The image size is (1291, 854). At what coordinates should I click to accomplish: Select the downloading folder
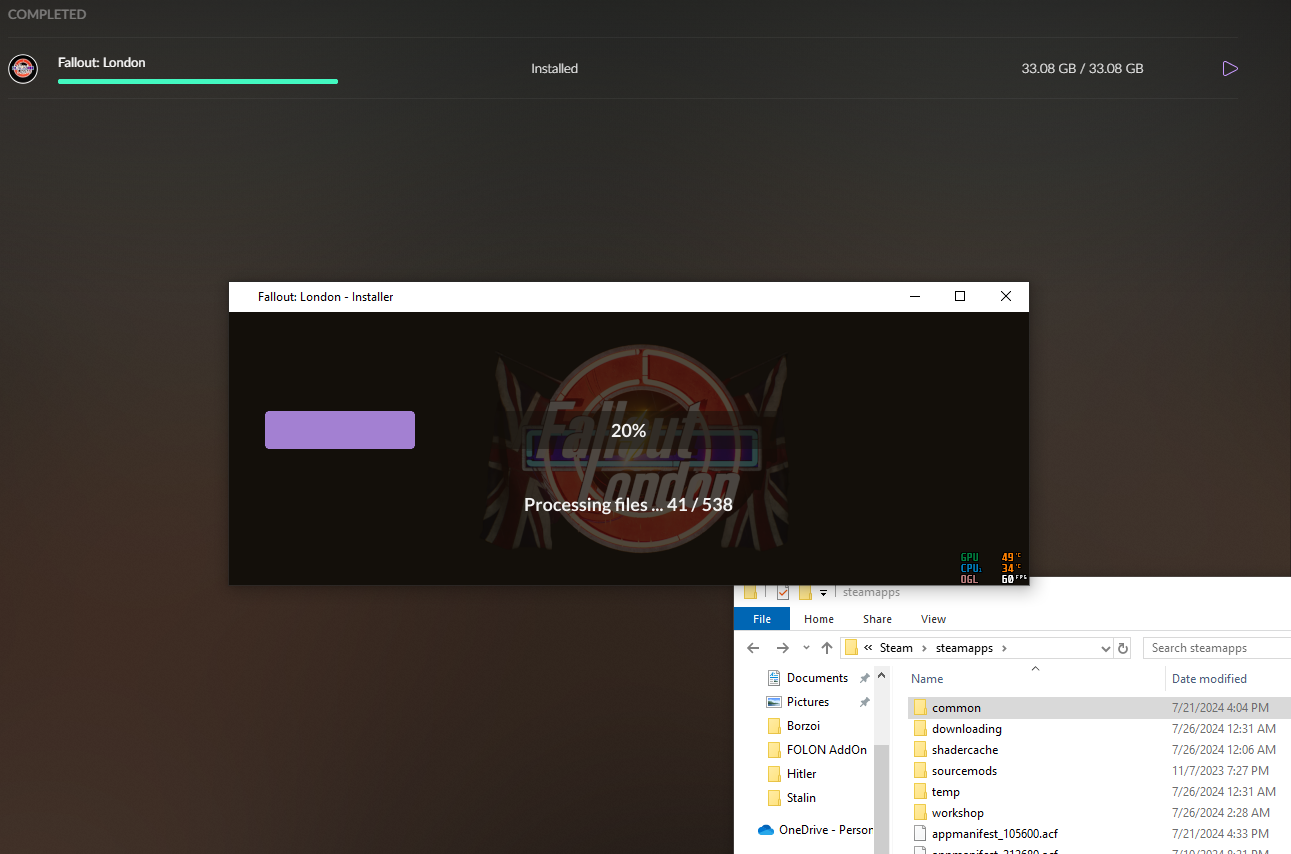tap(966, 729)
